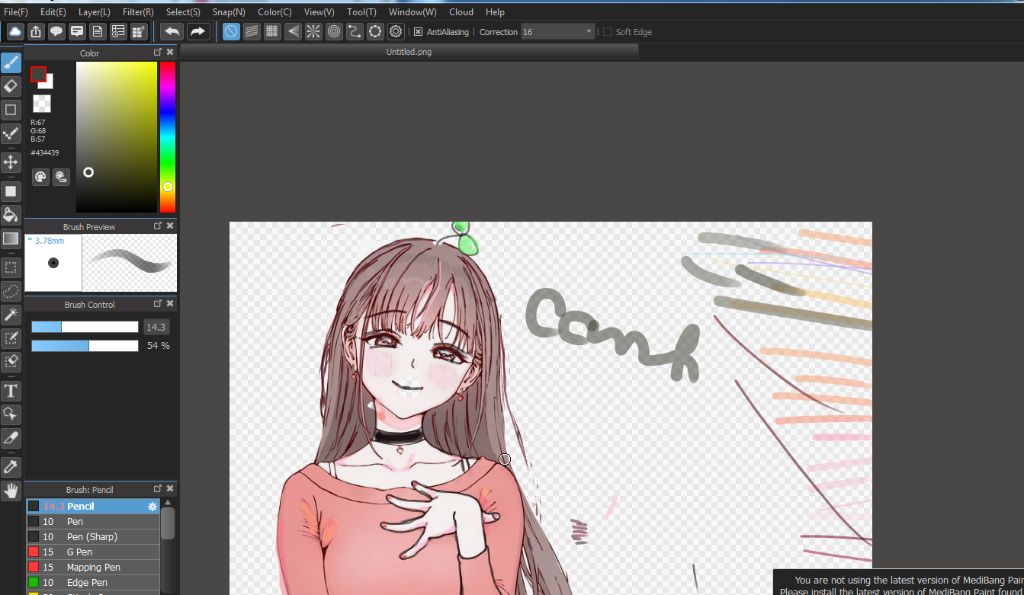Switch to the Untitled.png document tab
Viewport: 1024px width, 595px height.
(x=409, y=52)
